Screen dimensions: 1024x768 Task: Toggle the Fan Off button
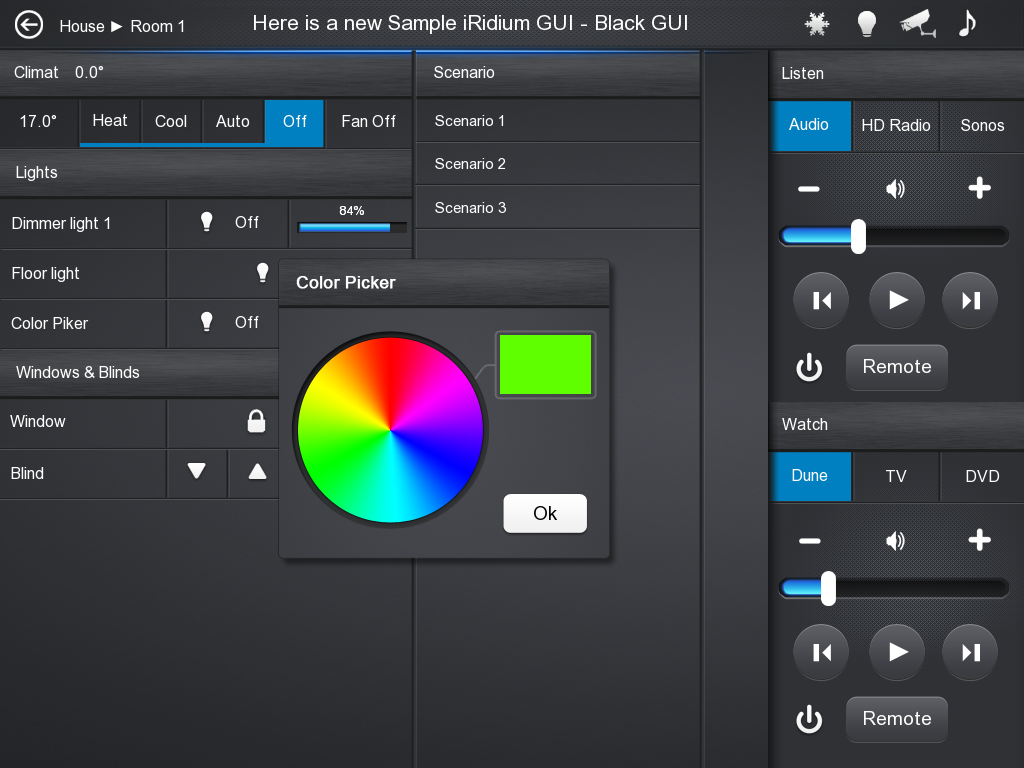click(368, 122)
